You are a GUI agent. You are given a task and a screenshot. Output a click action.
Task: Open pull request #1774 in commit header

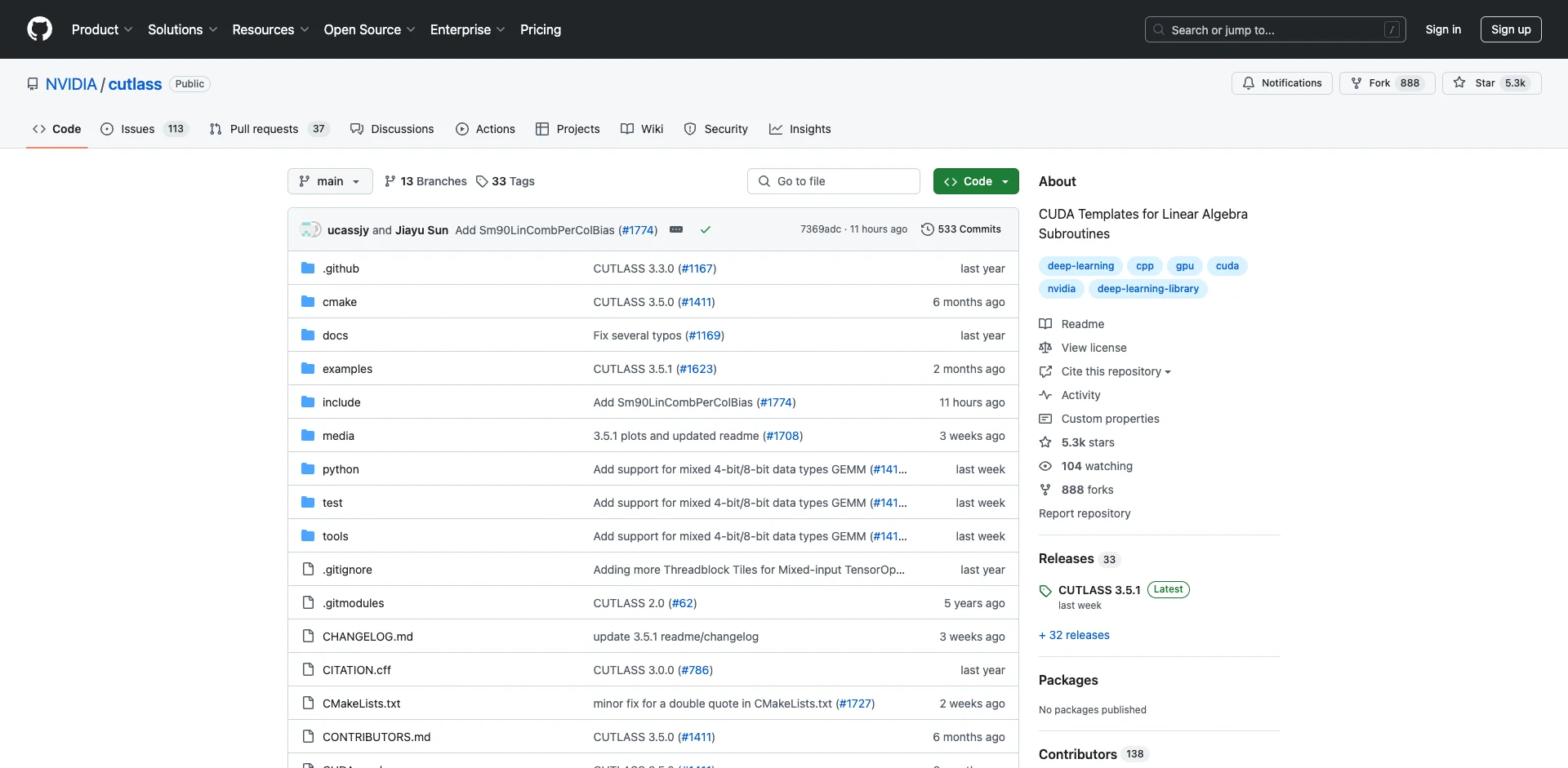638,230
